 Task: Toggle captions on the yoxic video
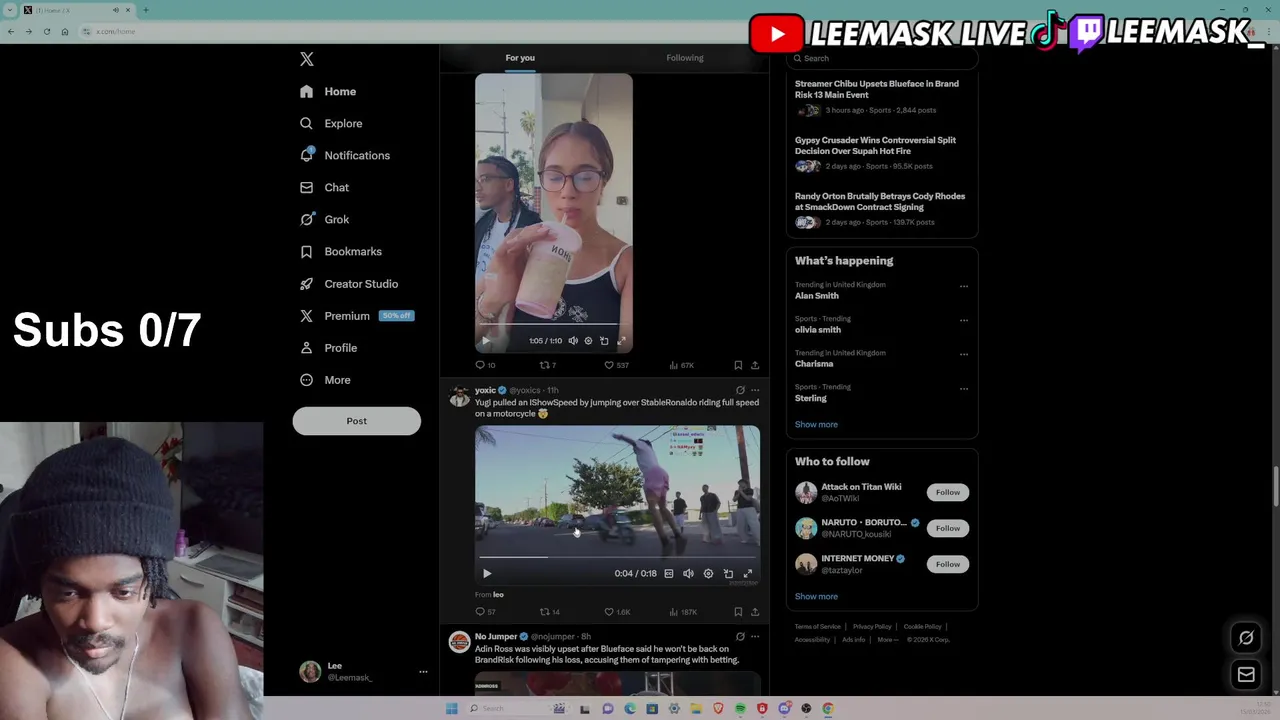tap(669, 573)
